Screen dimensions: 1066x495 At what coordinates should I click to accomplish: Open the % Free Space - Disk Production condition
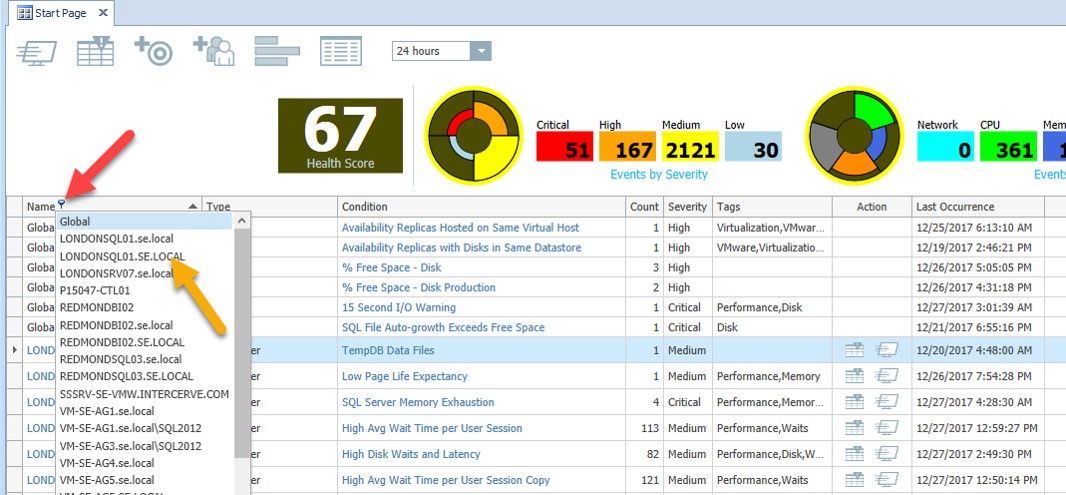pyautogui.click(x=419, y=288)
